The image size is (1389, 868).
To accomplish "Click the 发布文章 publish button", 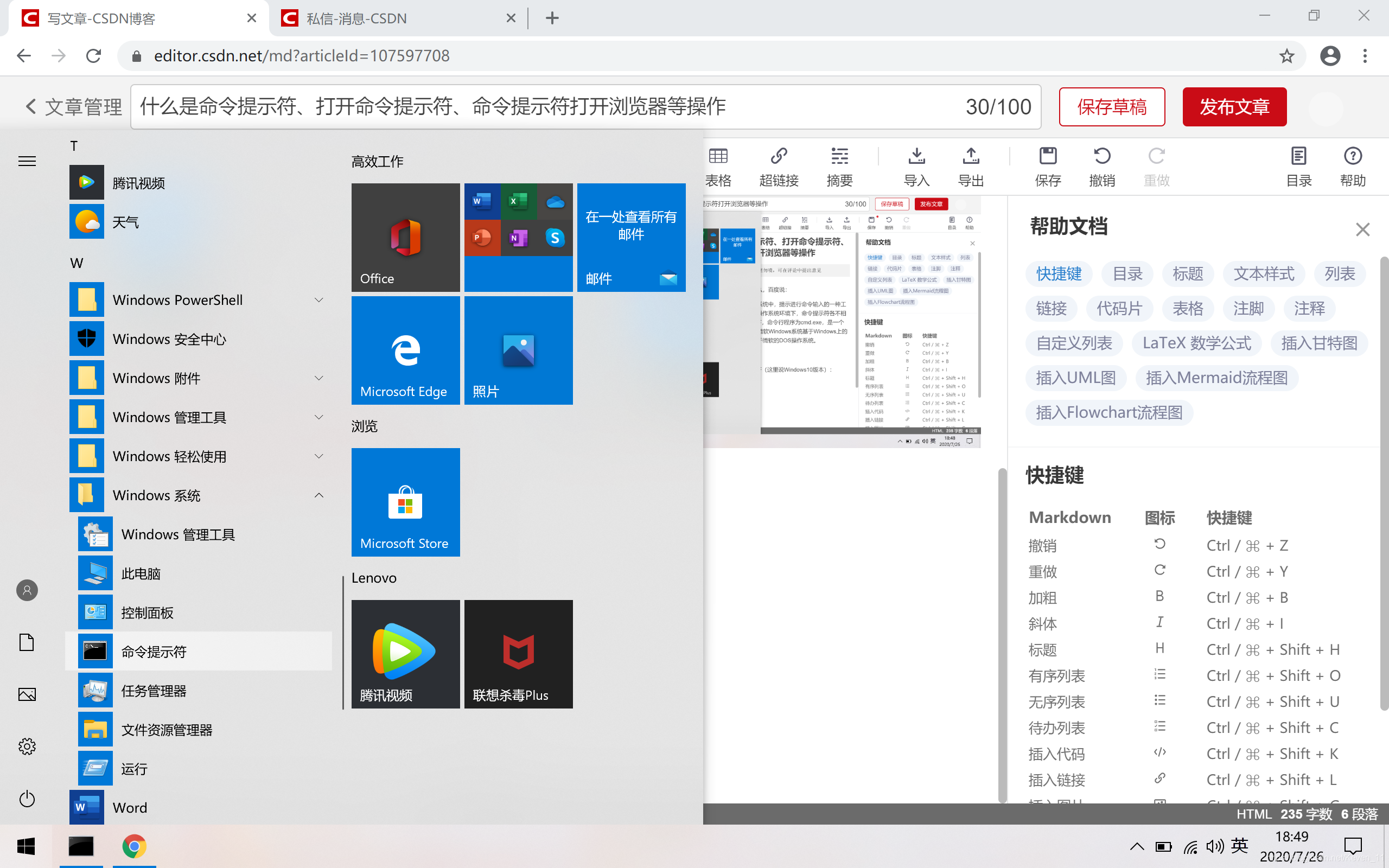I will coord(1234,107).
